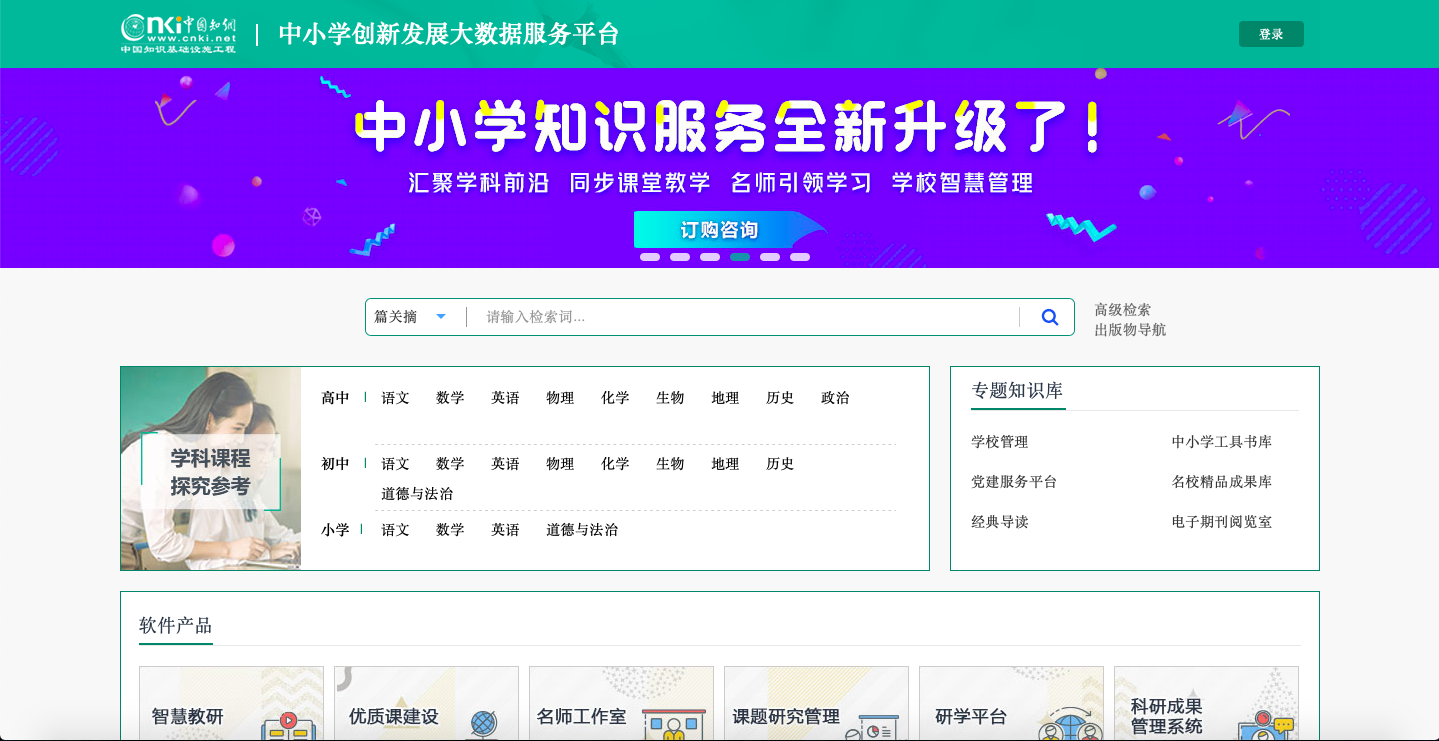Switch to the last banner carousel dot

tap(800, 257)
